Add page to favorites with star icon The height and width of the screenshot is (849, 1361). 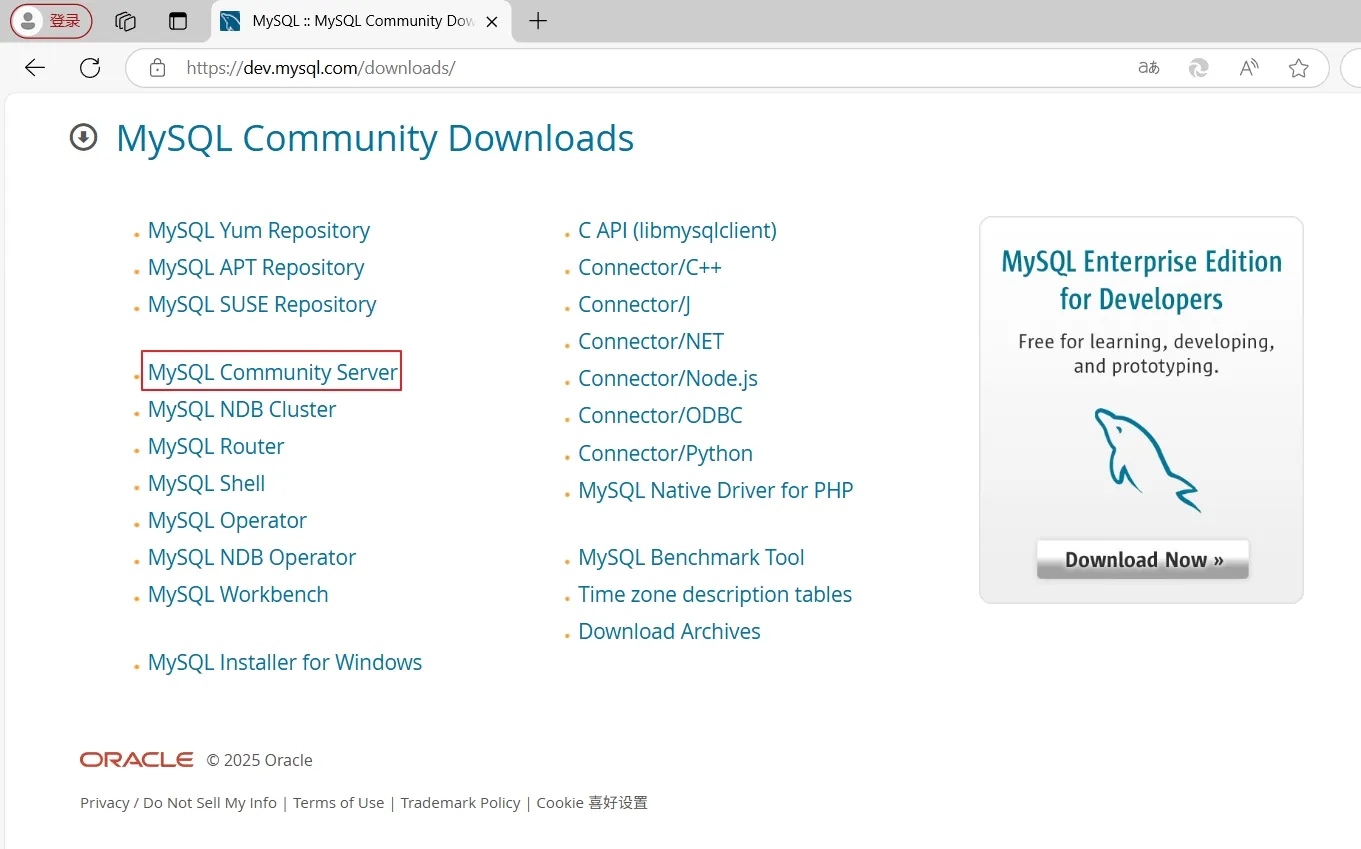(1299, 68)
